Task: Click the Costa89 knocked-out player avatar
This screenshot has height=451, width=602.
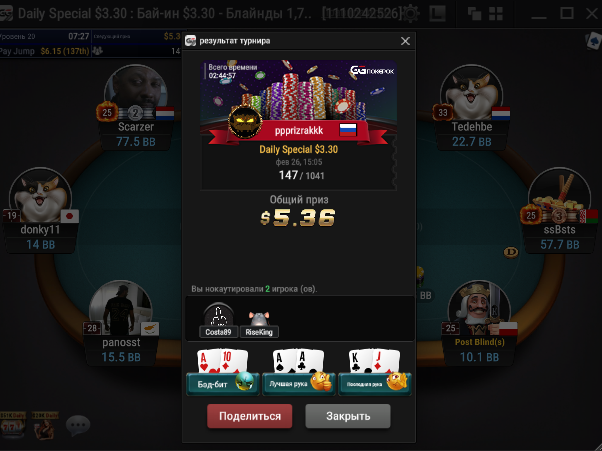Action: tap(218, 315)
